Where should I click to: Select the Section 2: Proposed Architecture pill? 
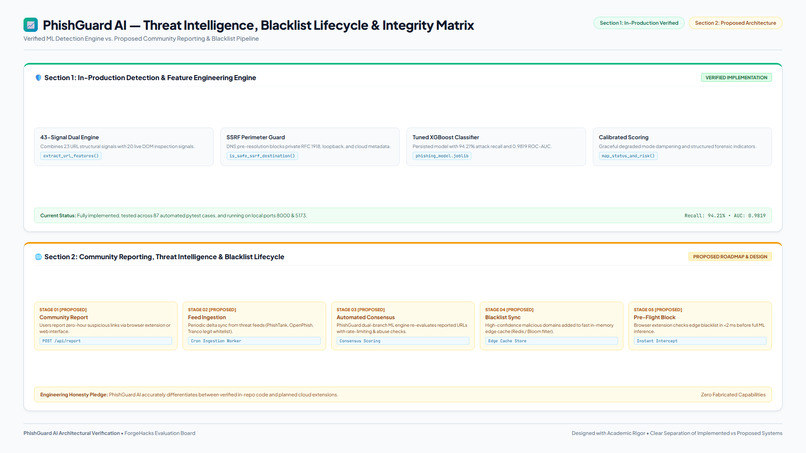pyautogui.click(x=736, y=23)
